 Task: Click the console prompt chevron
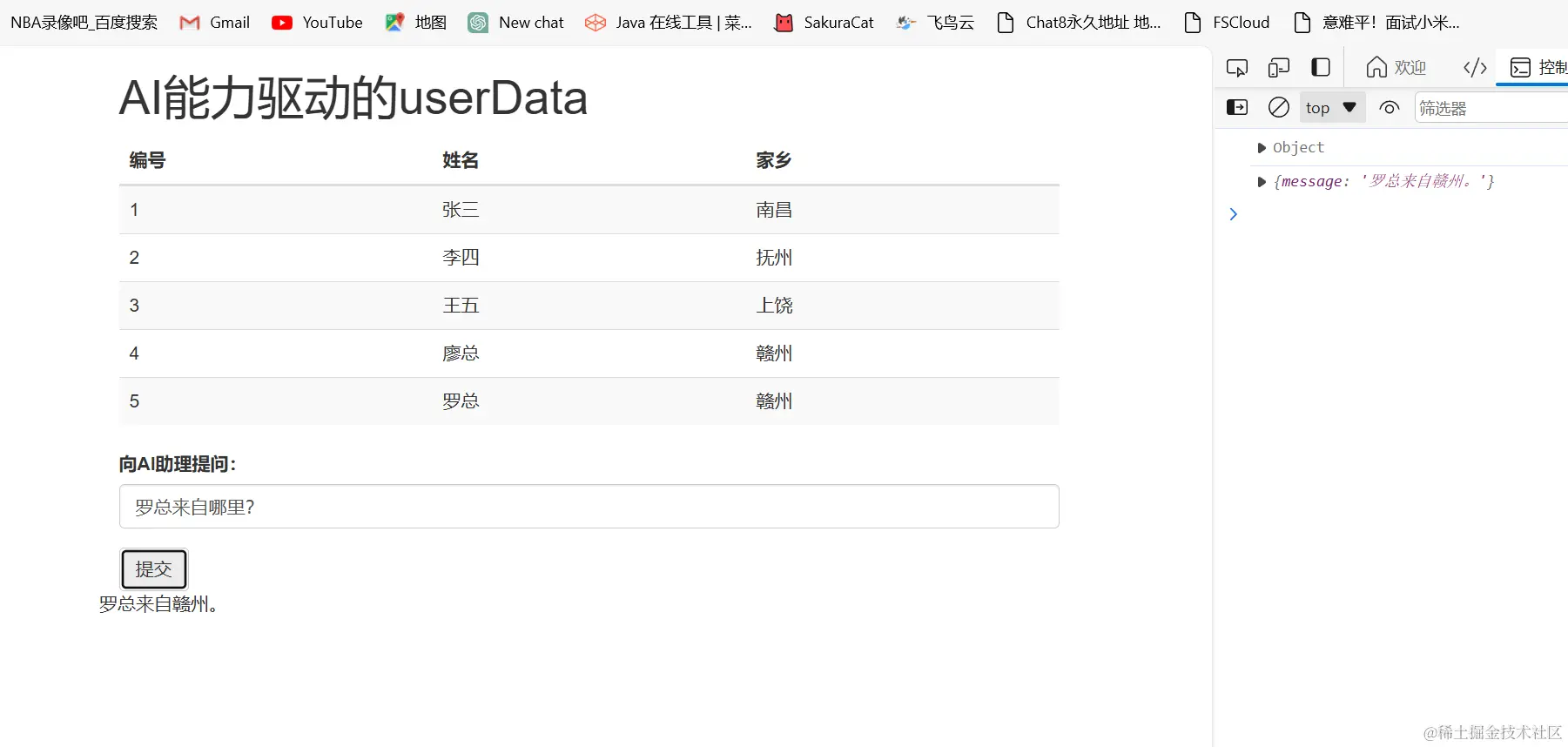click(x=1233, y=214)
